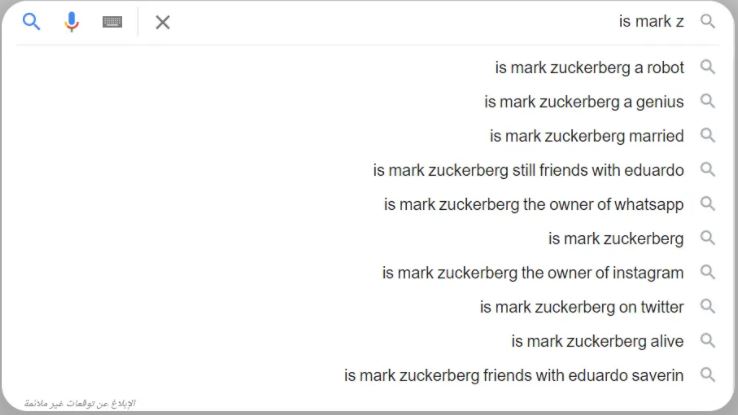The image size is (738, 415).
Task: Clear the search text with the X
Action: (x=162, y=22)
